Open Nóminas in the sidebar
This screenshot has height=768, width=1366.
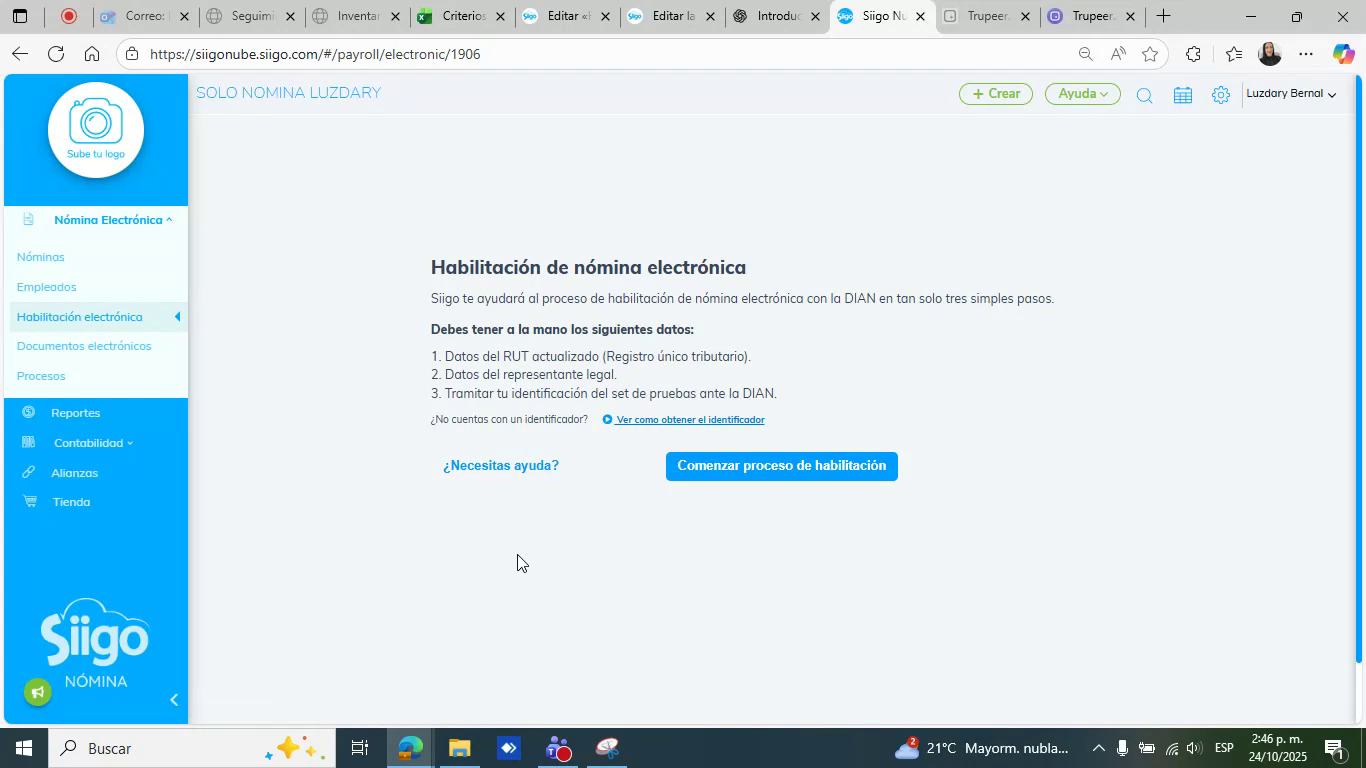[41, 257]
